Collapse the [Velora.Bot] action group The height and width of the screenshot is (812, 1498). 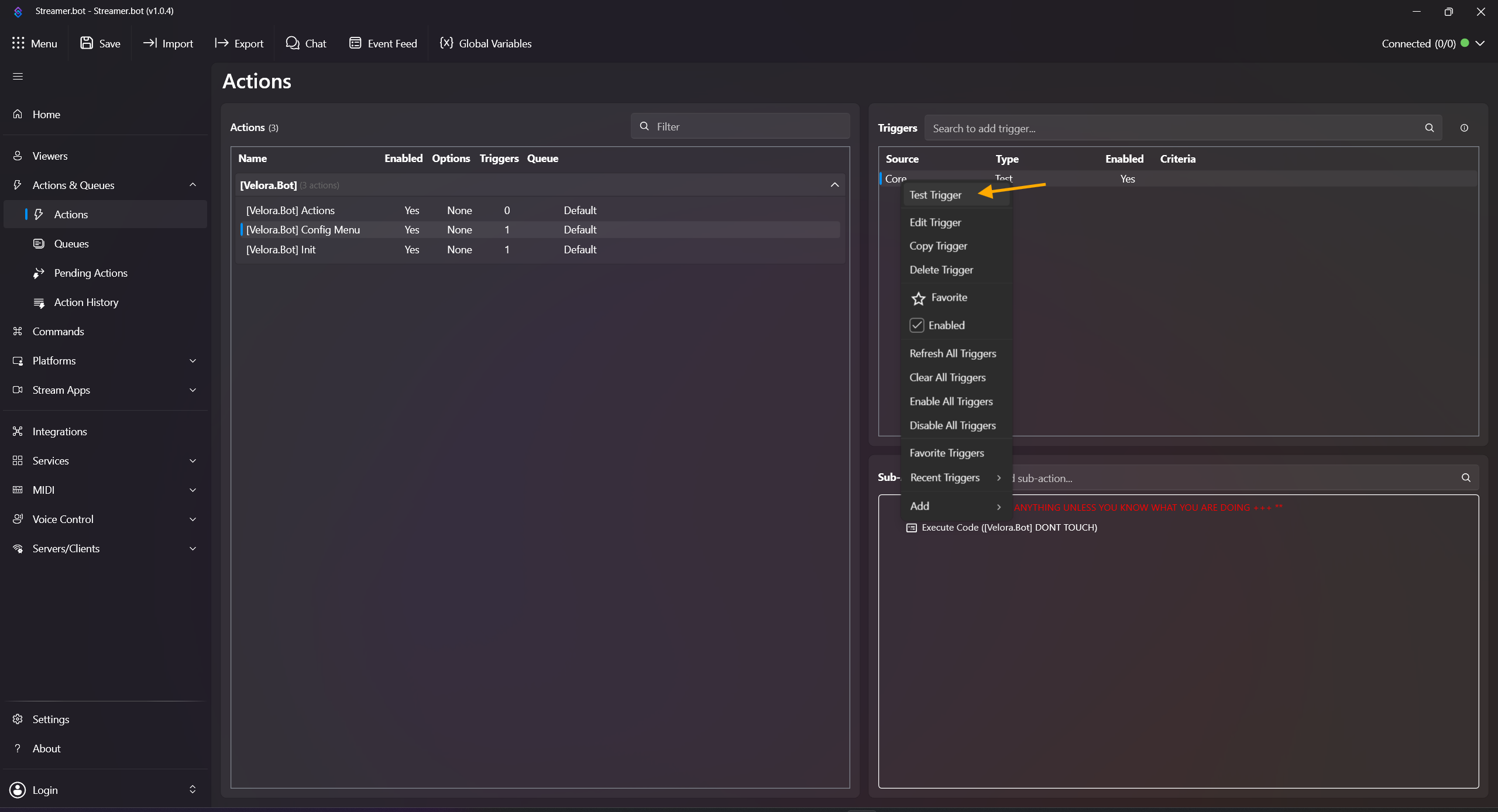[x=834, y=185]
